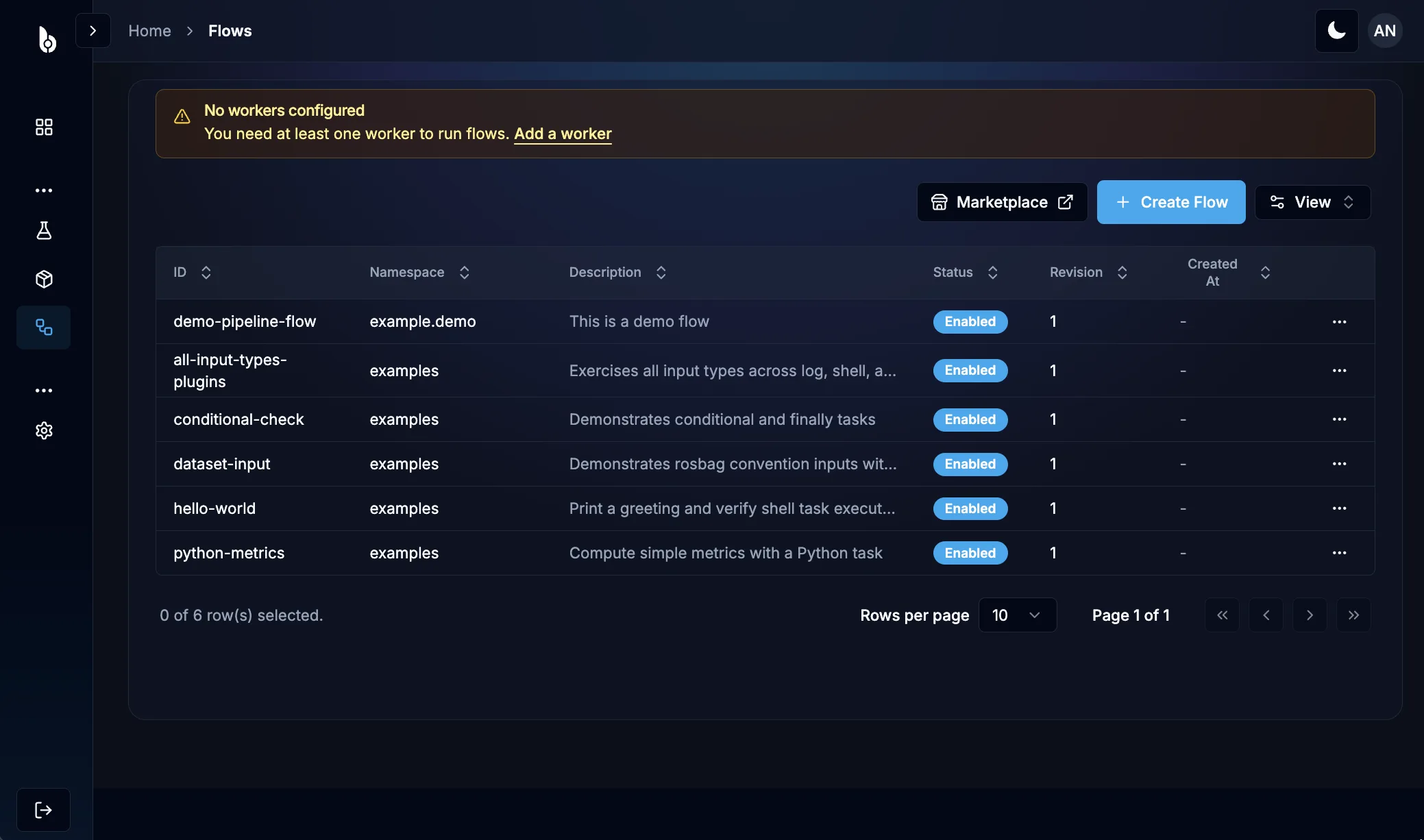Open actions menu for all-input-types-plugins row

[1340, 371]
